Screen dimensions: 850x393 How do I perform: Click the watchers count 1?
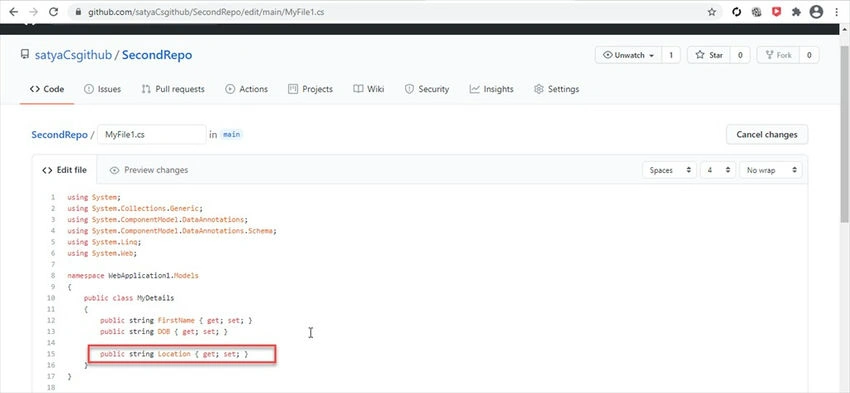click(671, 55)
